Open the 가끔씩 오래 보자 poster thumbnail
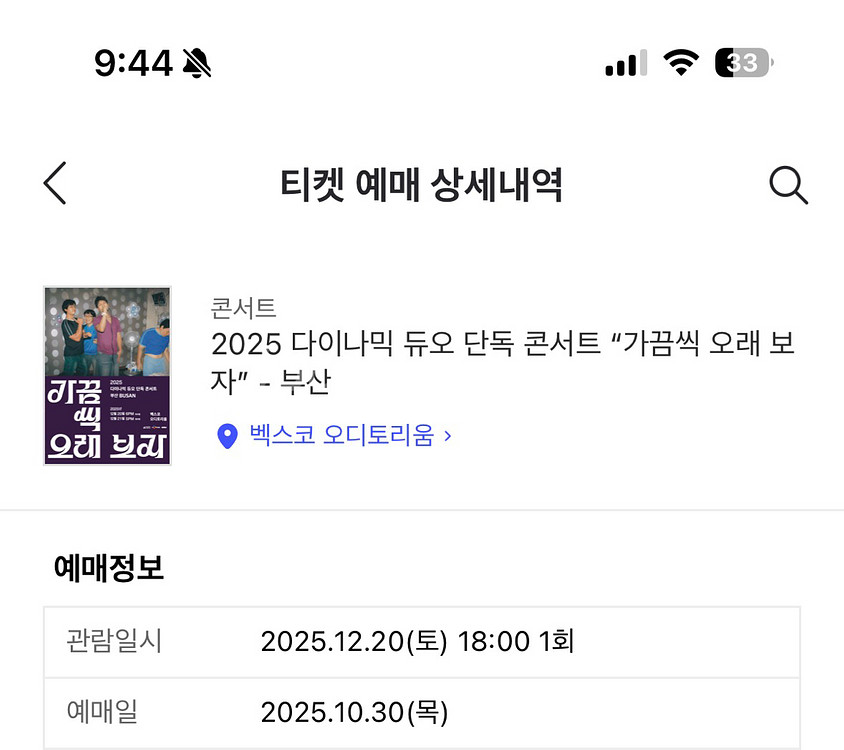This screenshot has height=750, width=844. [106, 375]
